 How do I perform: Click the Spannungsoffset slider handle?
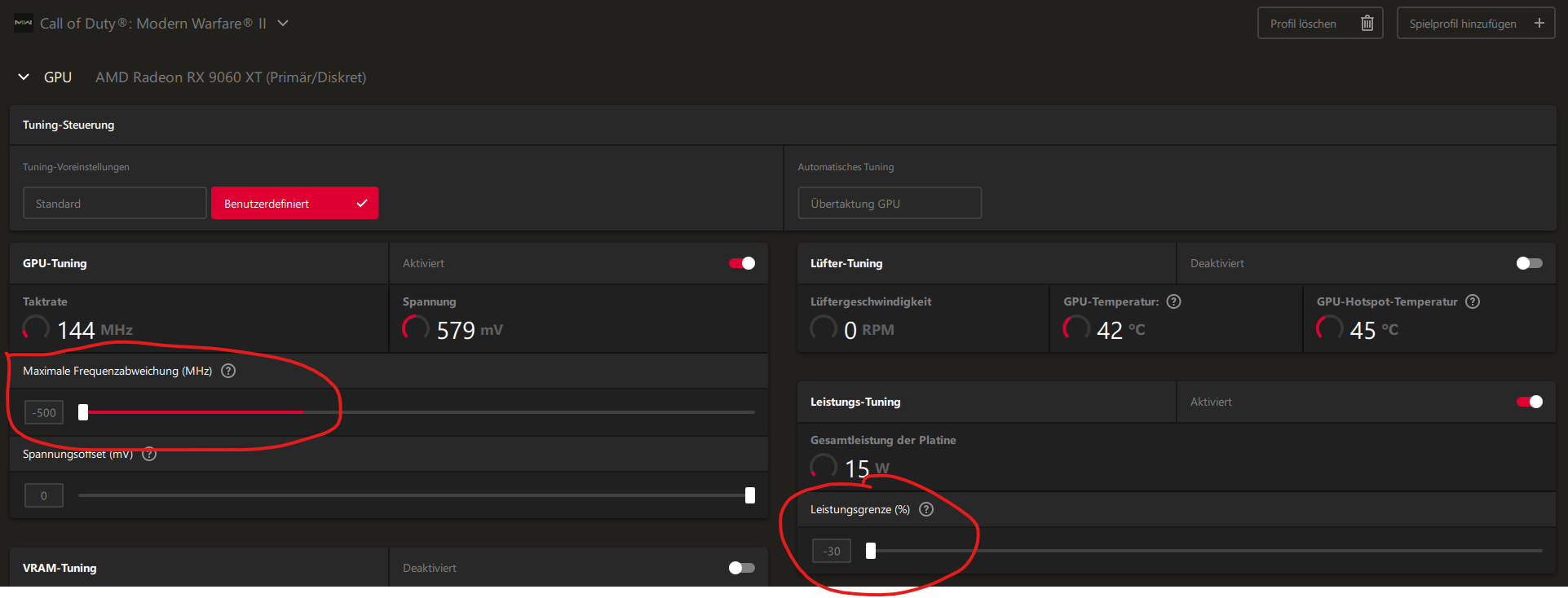(750, 495)
